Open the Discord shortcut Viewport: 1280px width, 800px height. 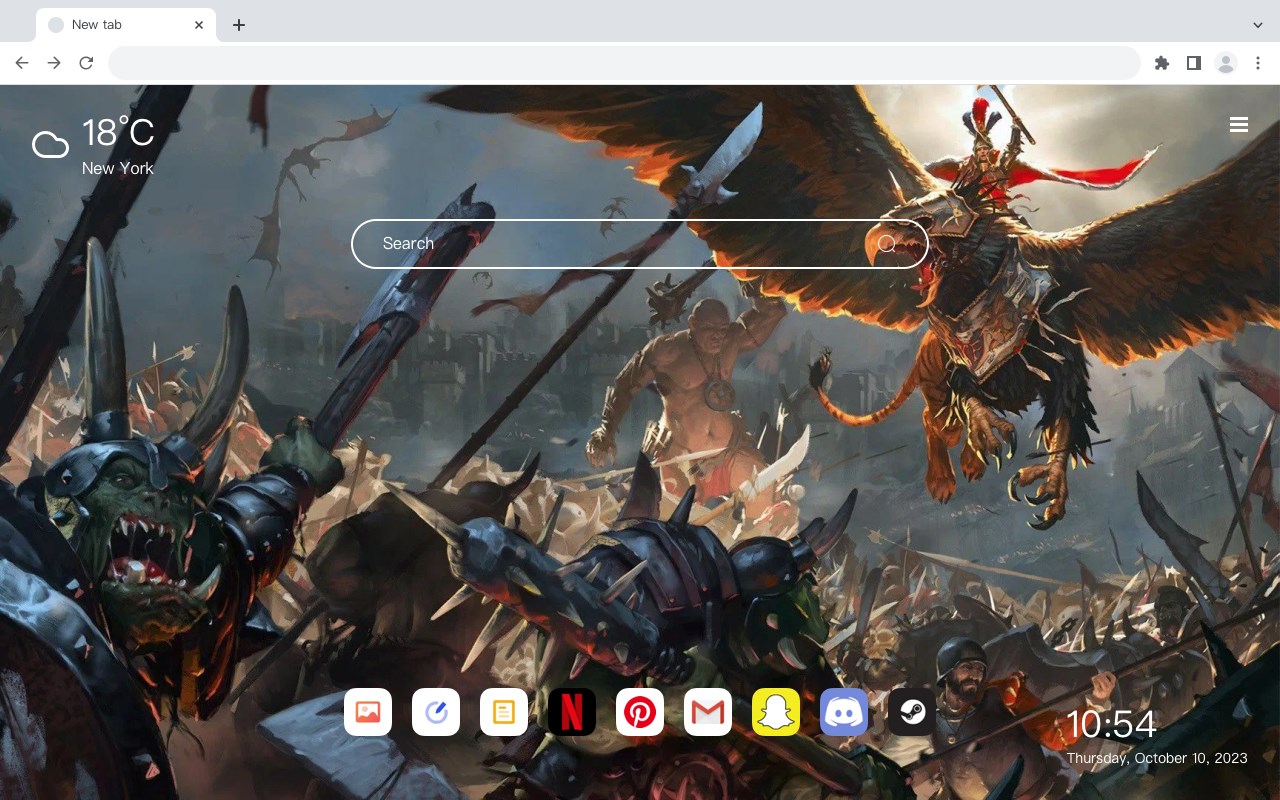(844, 712)
